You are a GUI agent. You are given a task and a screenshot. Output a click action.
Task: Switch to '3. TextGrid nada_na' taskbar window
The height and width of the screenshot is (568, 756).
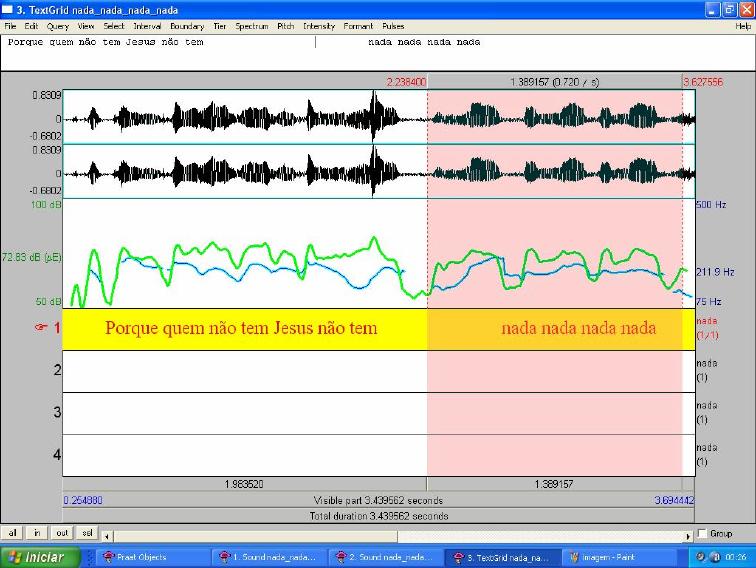coord(503,557)
